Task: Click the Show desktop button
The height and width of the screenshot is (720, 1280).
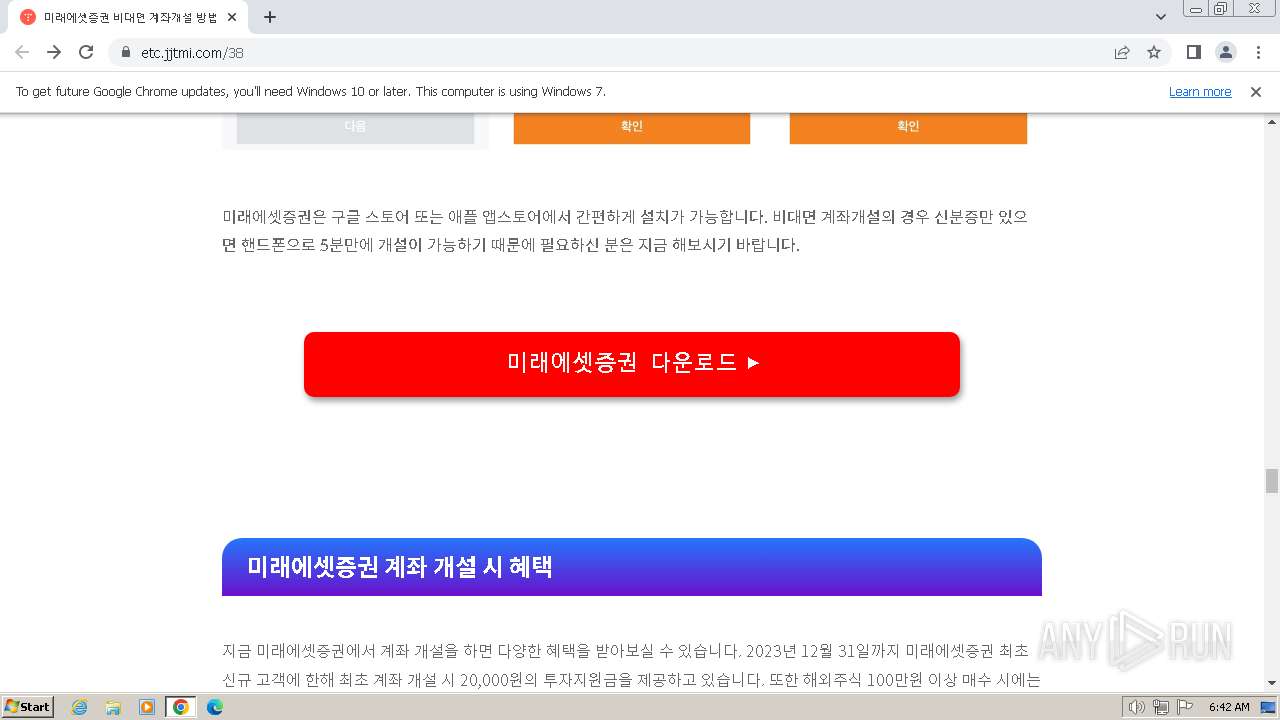Action: pos(1269,707)
